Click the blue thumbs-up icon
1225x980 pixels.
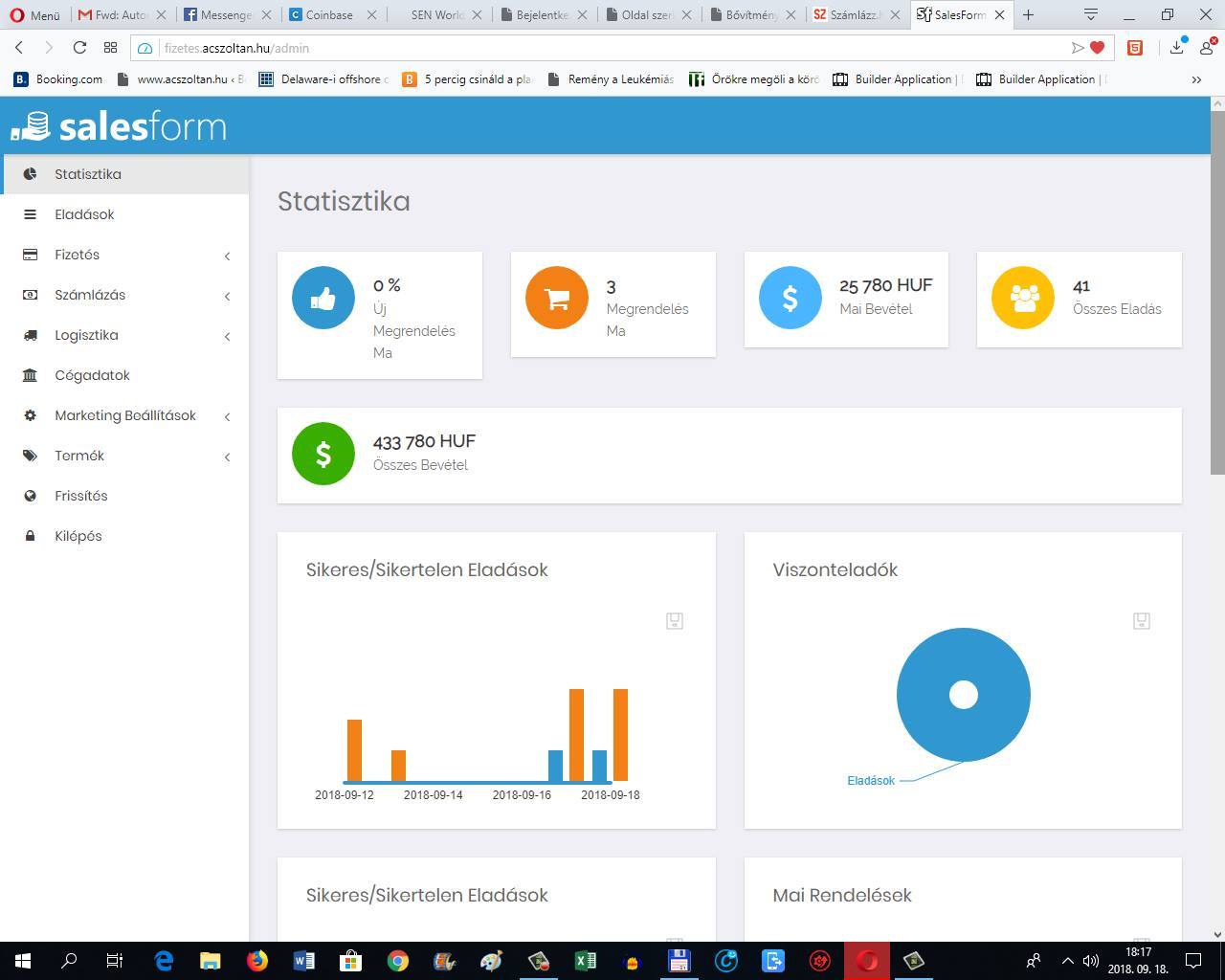(323, 298)
